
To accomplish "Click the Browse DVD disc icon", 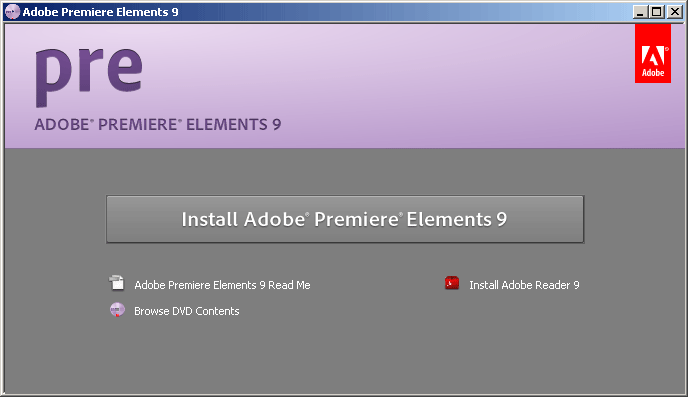I will coord(117,310).
